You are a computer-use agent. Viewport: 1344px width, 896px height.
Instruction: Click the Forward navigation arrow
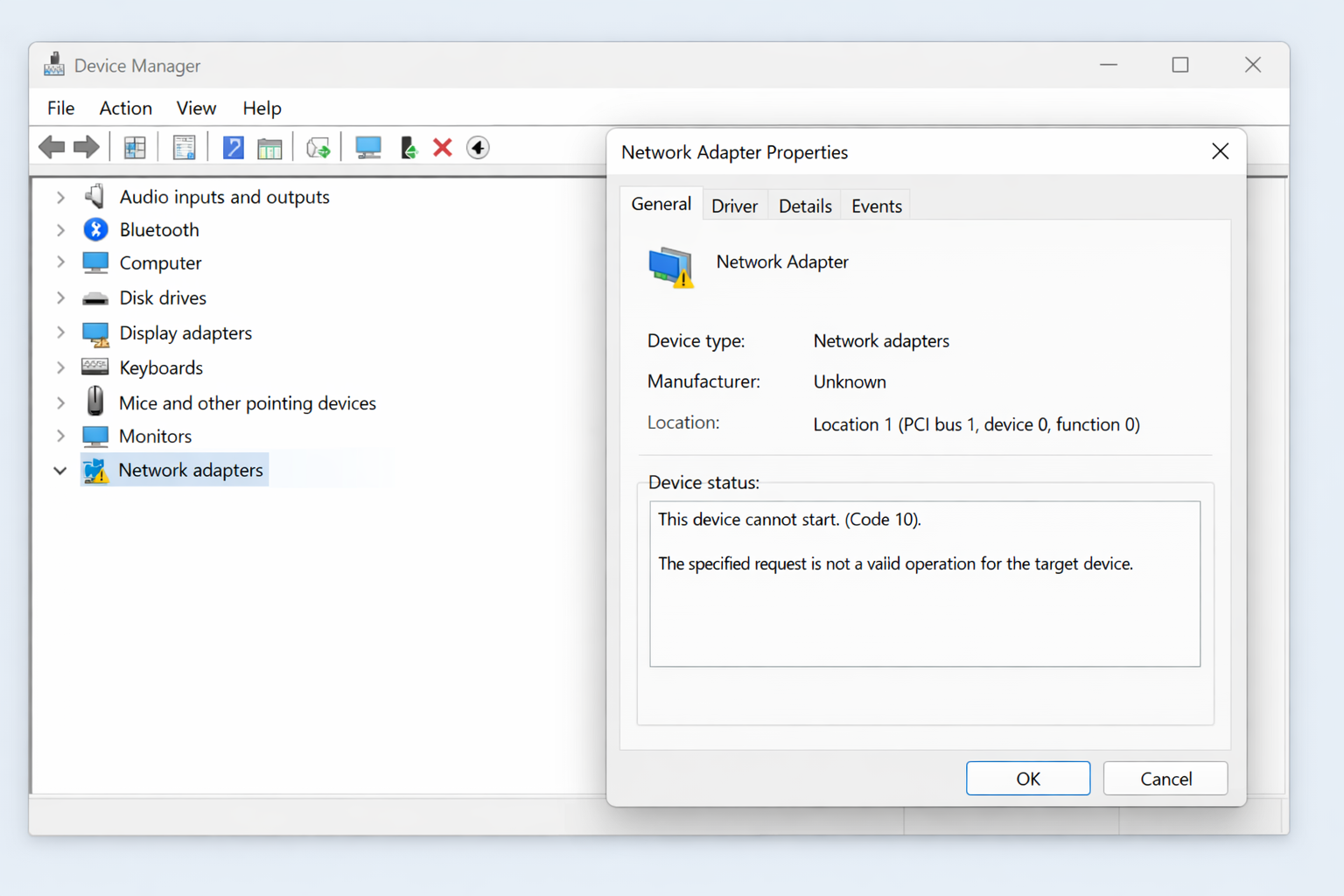click(87, 147)
